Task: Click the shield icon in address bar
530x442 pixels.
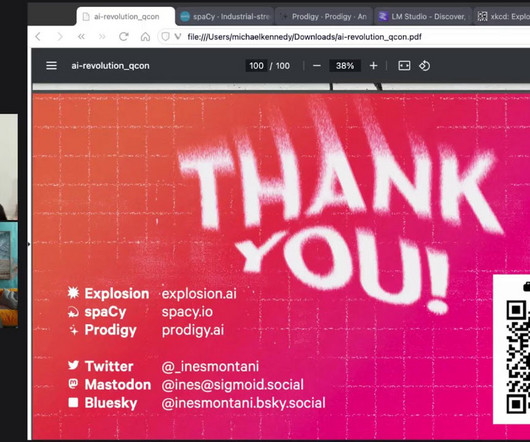Action: tap(165, 36)
